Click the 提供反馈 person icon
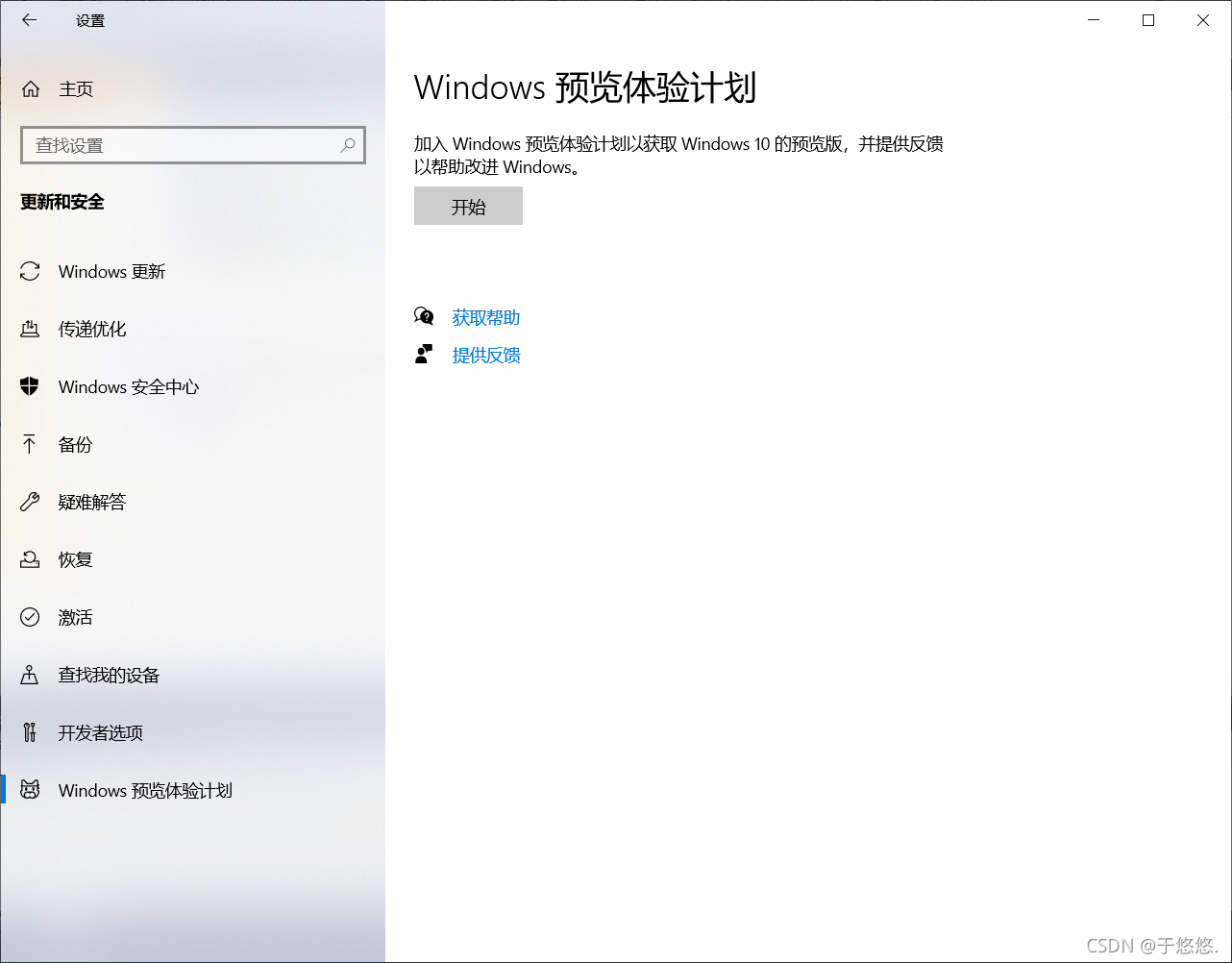The width and height of the screenshot is (1232, 963). tap(424, 355)
